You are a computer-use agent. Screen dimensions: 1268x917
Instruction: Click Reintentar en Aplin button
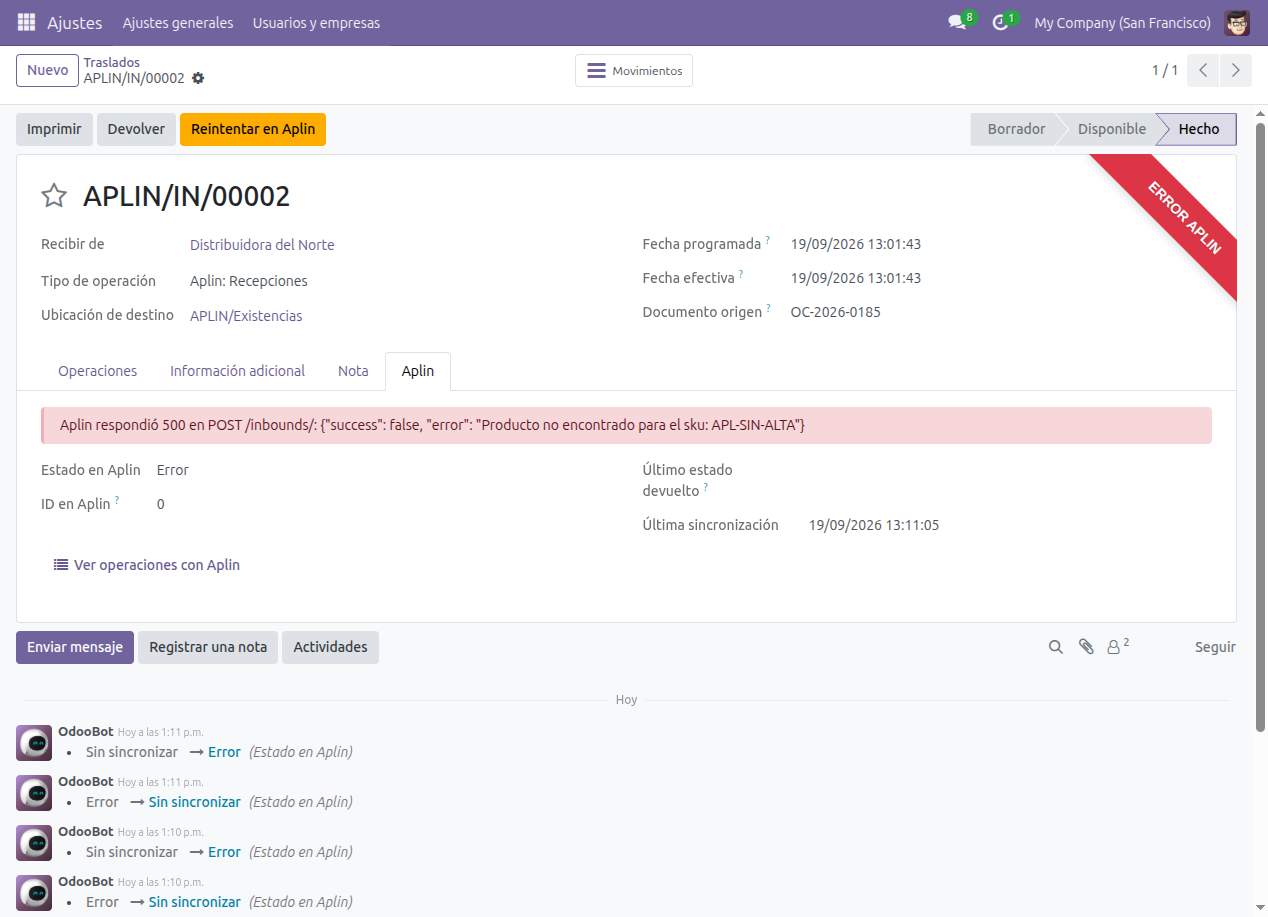[253, 129]
